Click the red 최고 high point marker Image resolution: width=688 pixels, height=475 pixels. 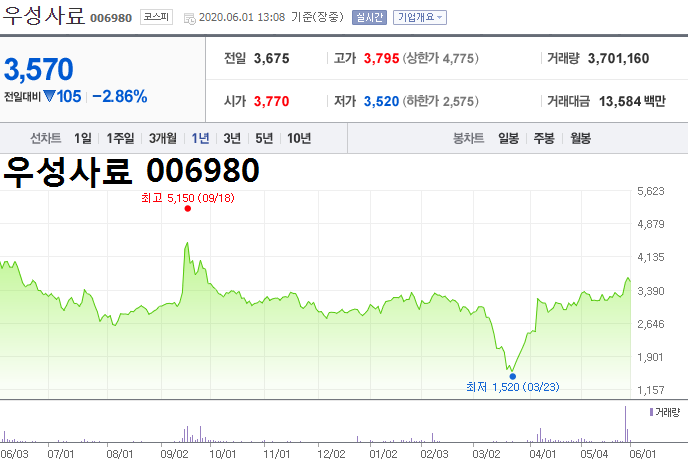coord(188,208)
